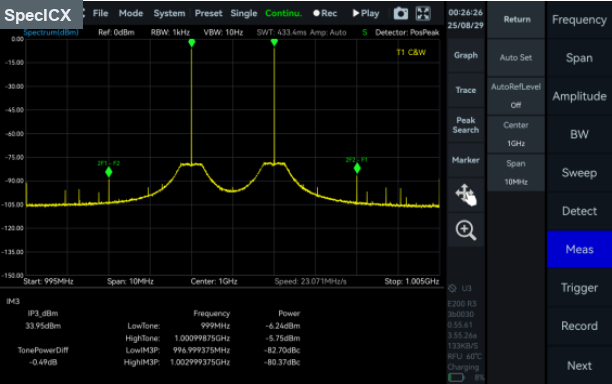Open the BW menu
This screenshot has height=384, width=612.
(x=579, y=134)
